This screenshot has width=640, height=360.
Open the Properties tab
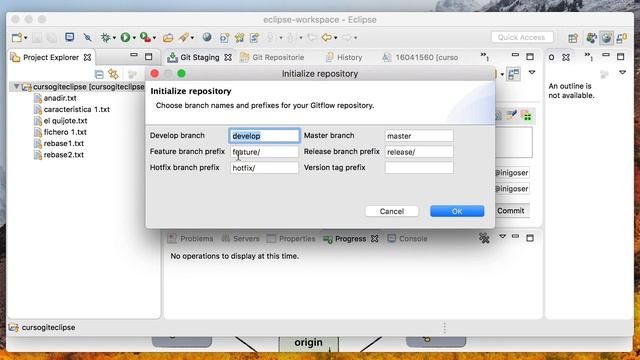pyautogui.click(x=291, y=238)
